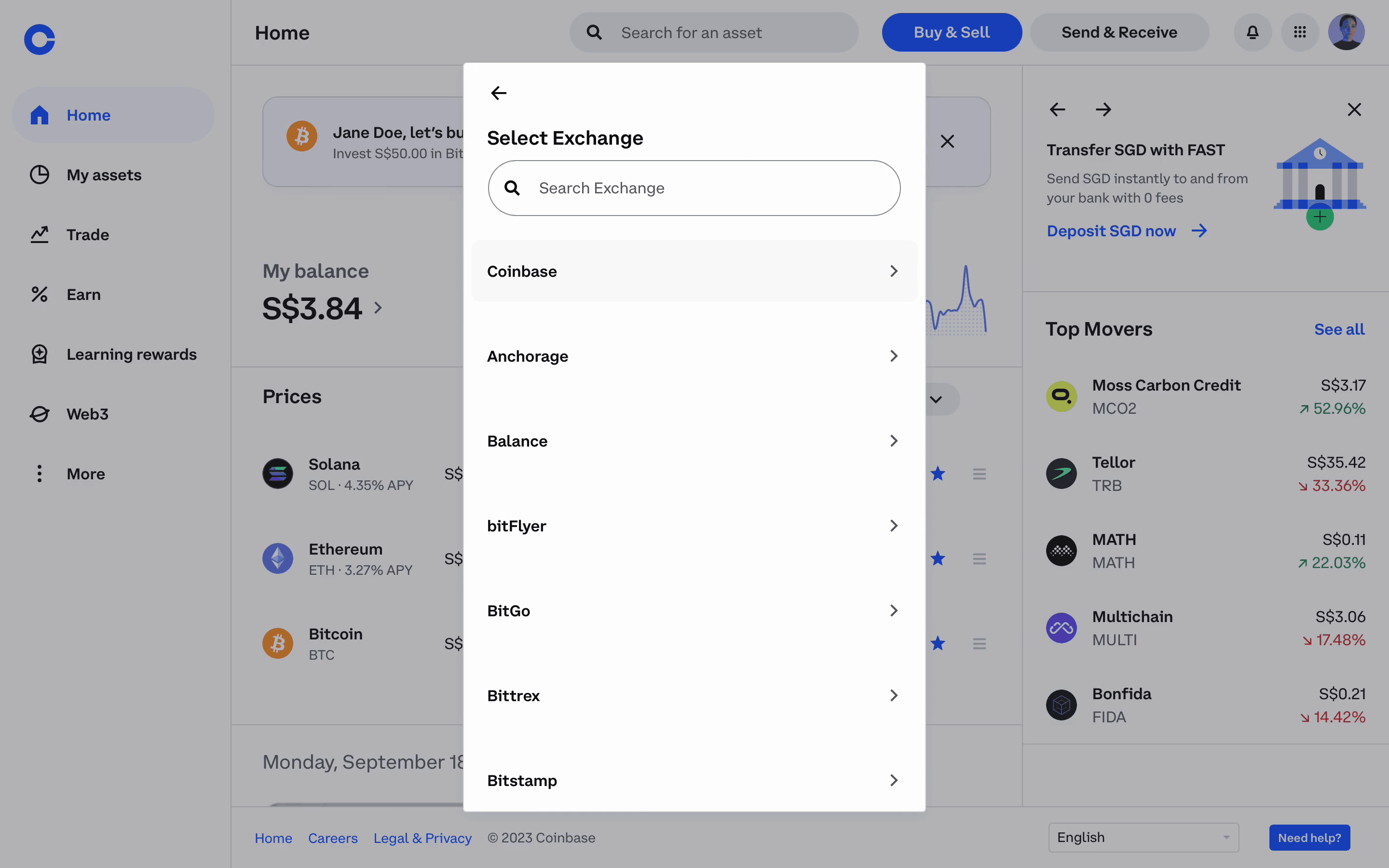Open the notifications bell
Screen dimensions: 1389x868
point(1253,33)
